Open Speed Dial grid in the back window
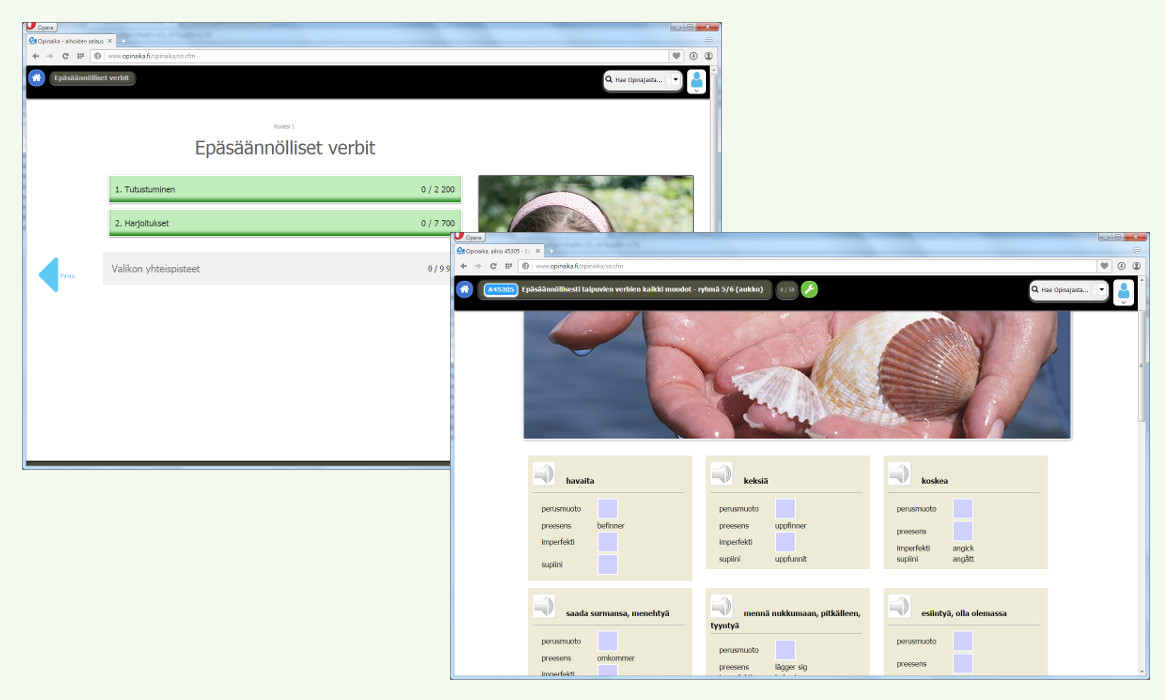This screenshot has width=1167, height=700. [x=80, y=56]
